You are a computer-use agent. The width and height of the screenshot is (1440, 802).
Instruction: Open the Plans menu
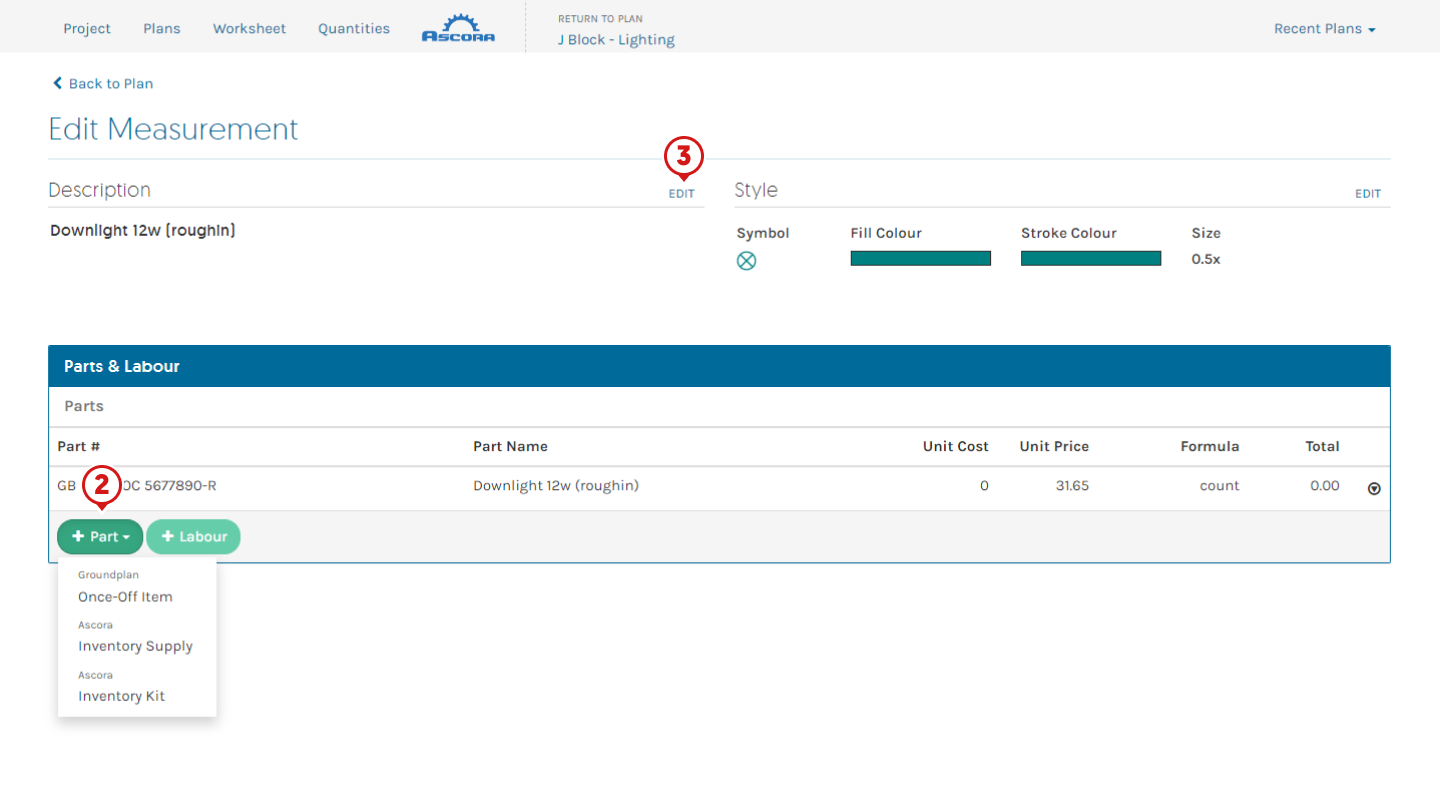(162, 29)
